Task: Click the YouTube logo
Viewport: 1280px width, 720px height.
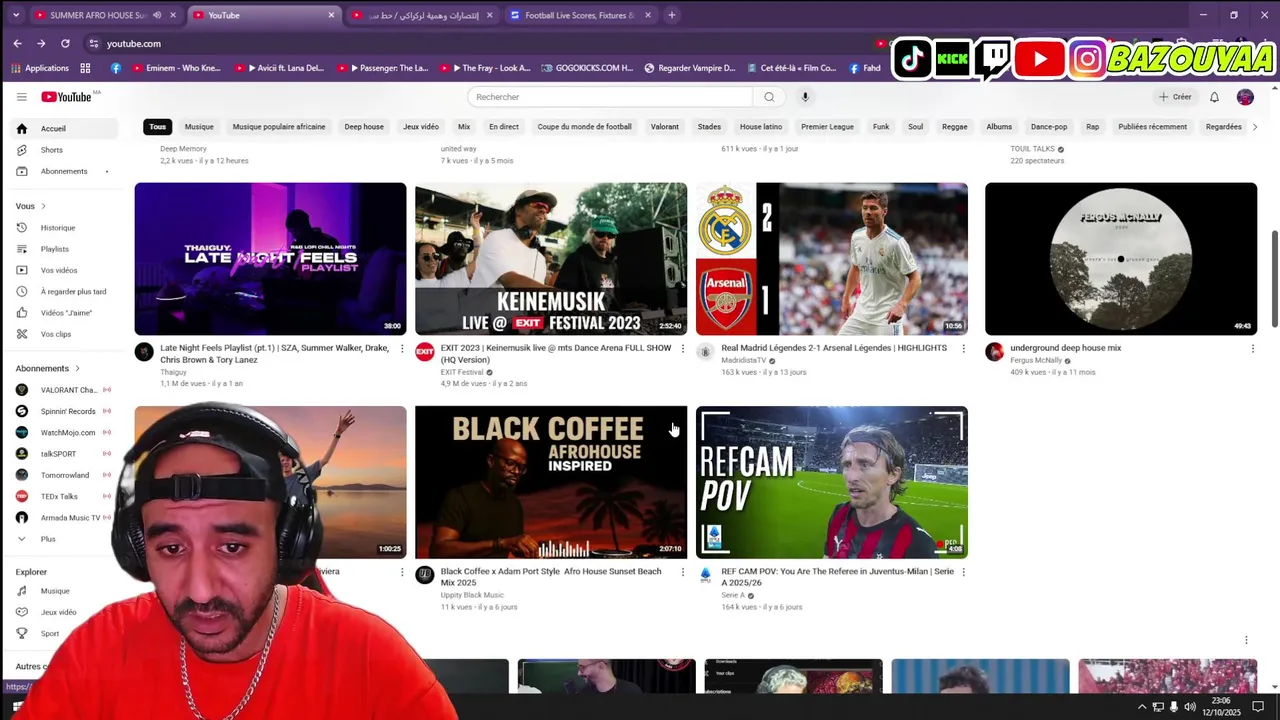Action: (67, 97)
